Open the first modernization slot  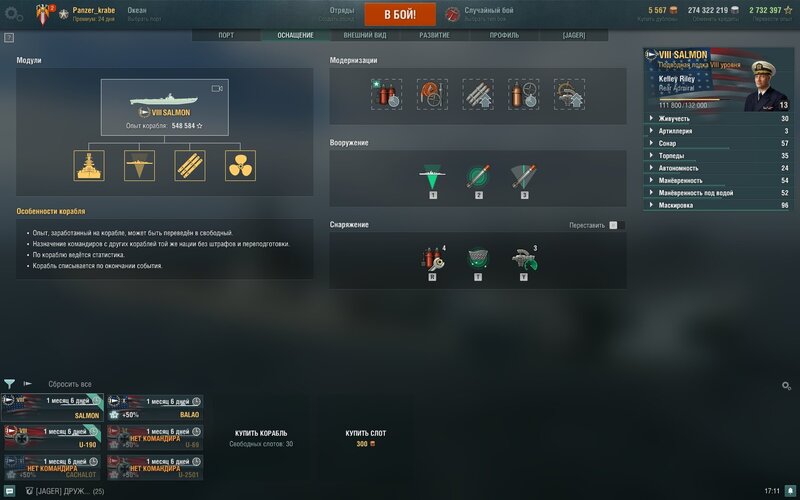click(x=386, y=94)
